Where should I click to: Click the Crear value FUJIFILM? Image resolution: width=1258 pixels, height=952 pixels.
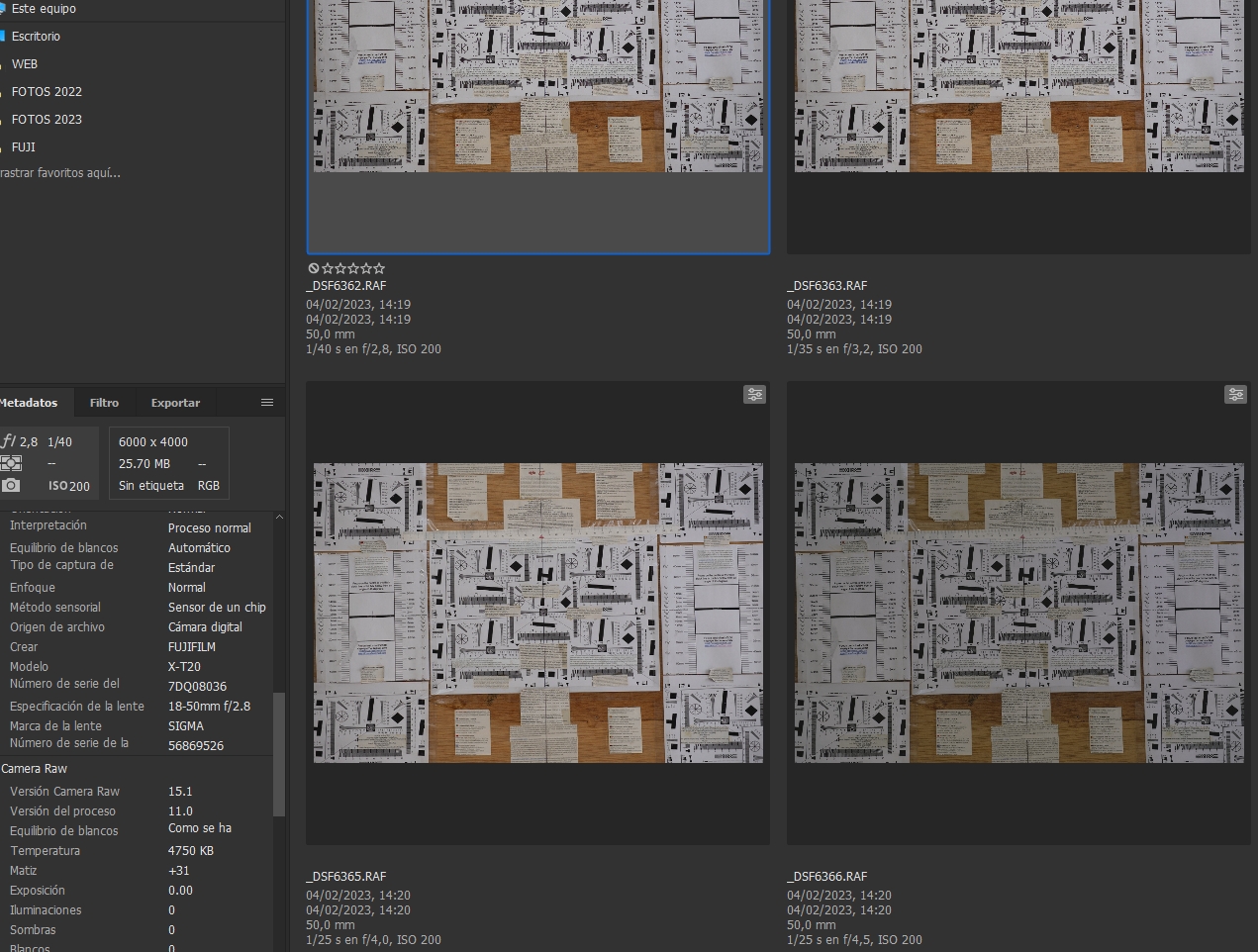(x=192, y=647)
